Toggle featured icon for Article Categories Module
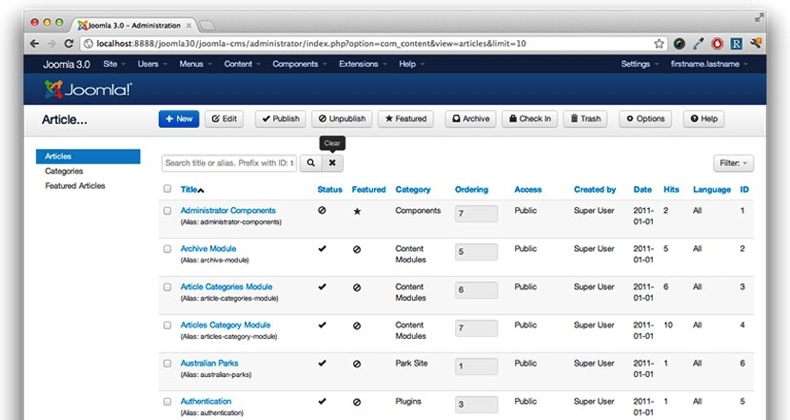This screenshot has width=790, height=420. pos(357,288)
